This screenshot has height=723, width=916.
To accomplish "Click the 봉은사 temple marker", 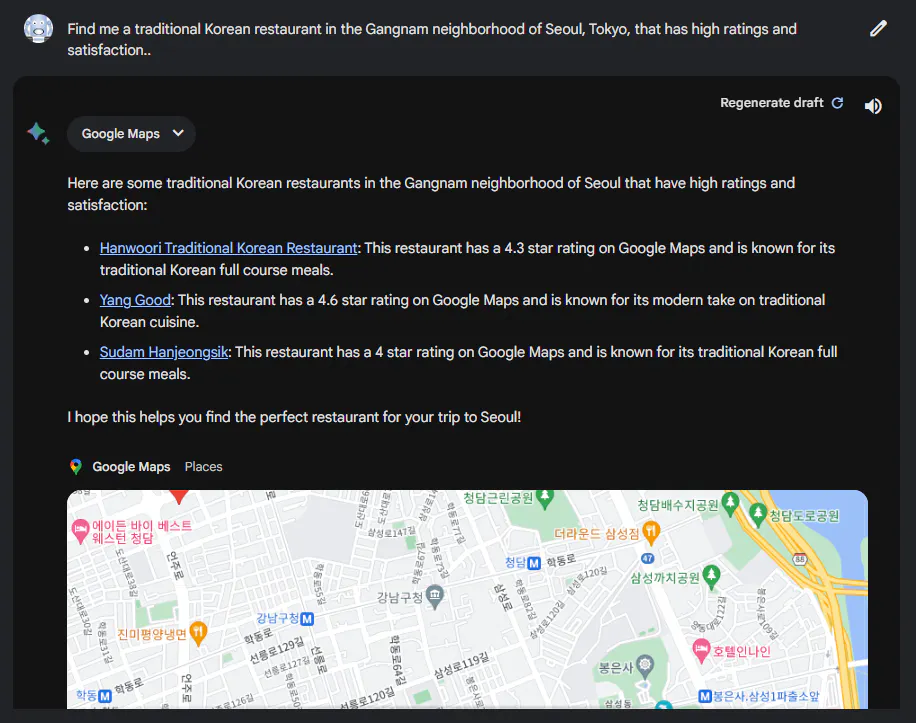I will [645, 664].
